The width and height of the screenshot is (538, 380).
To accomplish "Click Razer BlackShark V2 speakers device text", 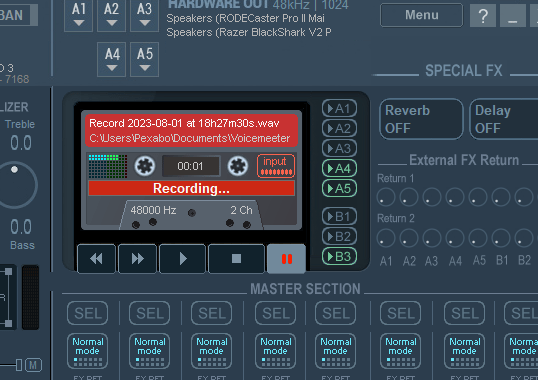I will 249,32.
